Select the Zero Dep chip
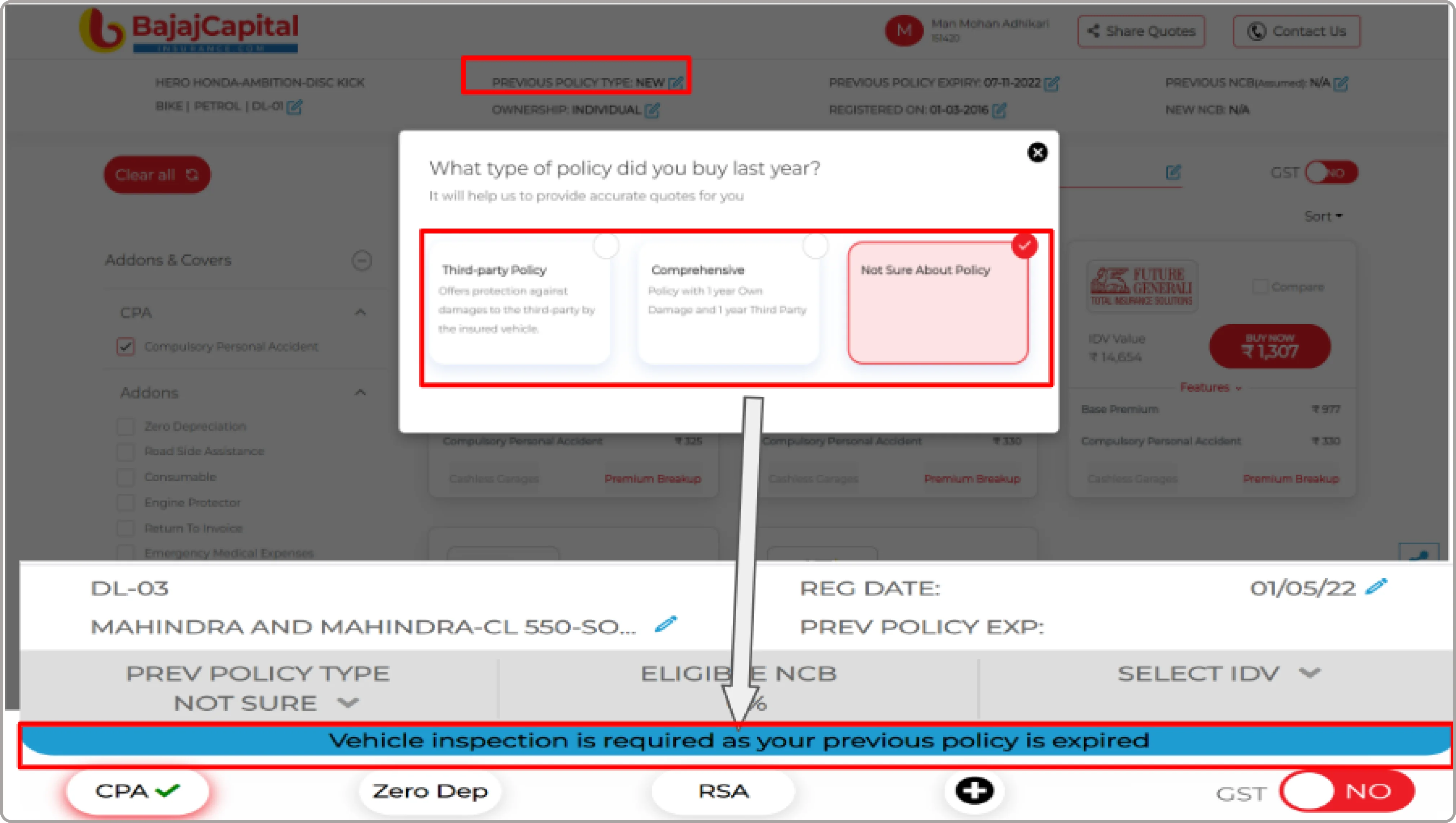1456x823 pixels. click(430, 791)
